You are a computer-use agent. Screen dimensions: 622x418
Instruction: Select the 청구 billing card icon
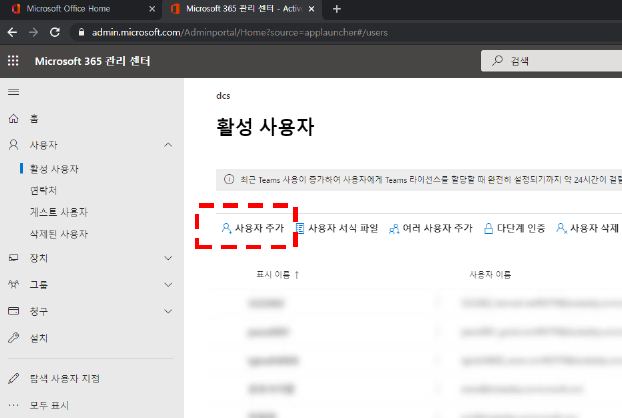click(13, 311)
